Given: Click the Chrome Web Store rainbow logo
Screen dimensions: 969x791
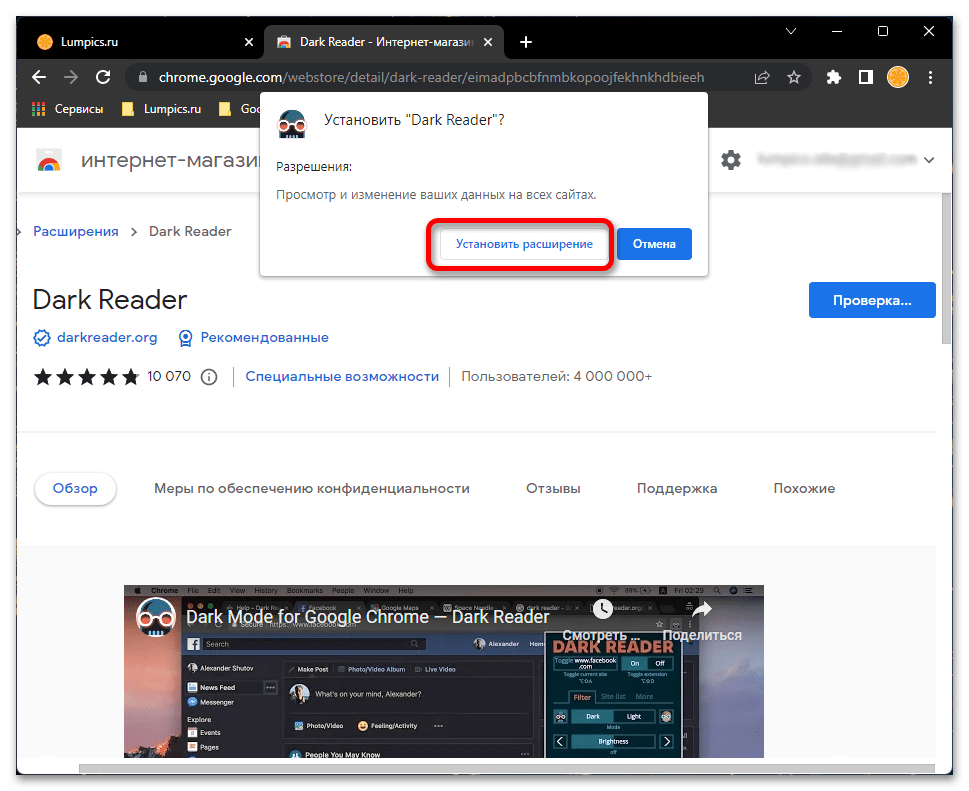Looking at the screenshot, I should (x=49, y=160).
